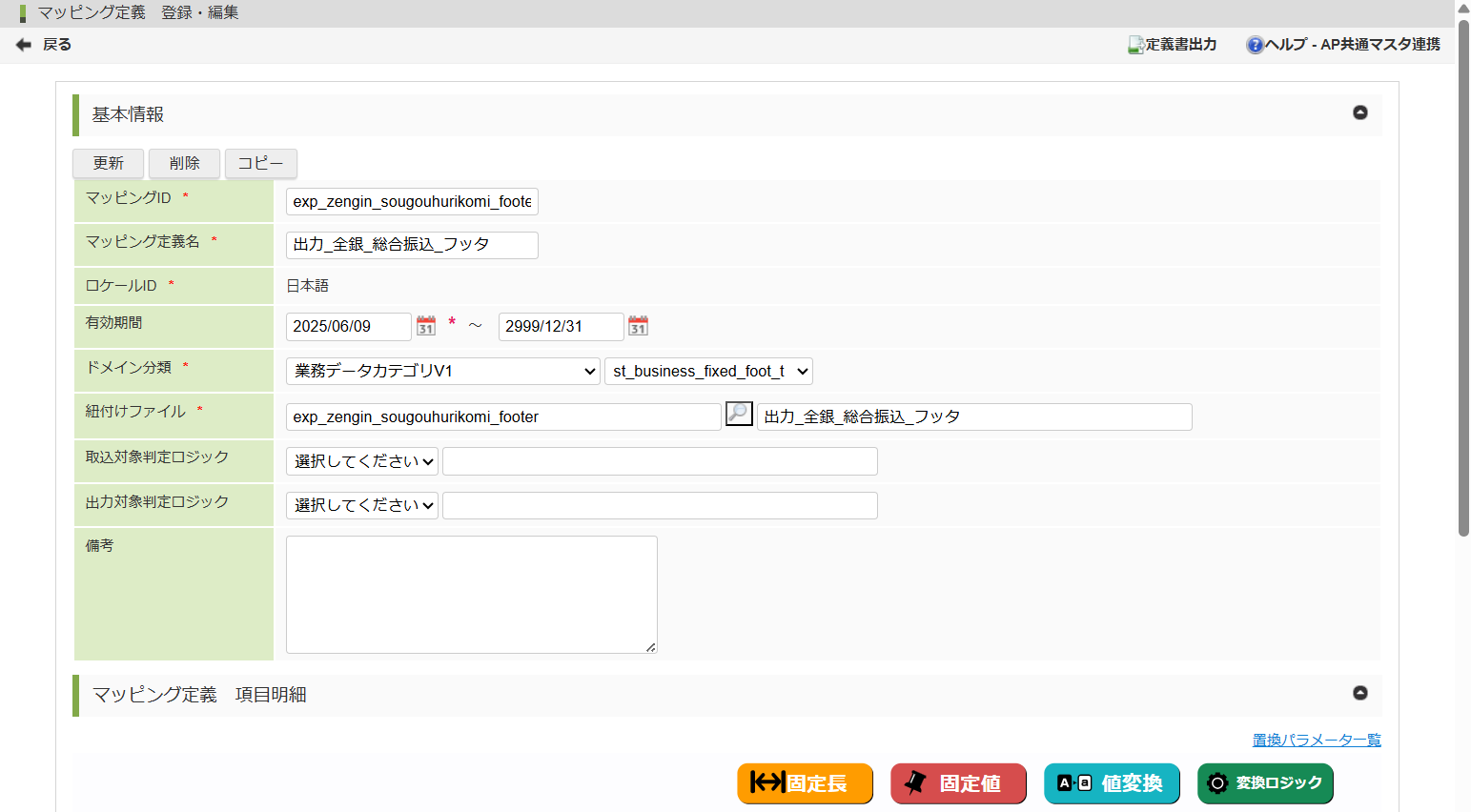The width and height of the screenshot is (1471, 812).
Task: Open the help for AP共通マスタ連携
Action: pyautogui.click(x=1342, y=45)
